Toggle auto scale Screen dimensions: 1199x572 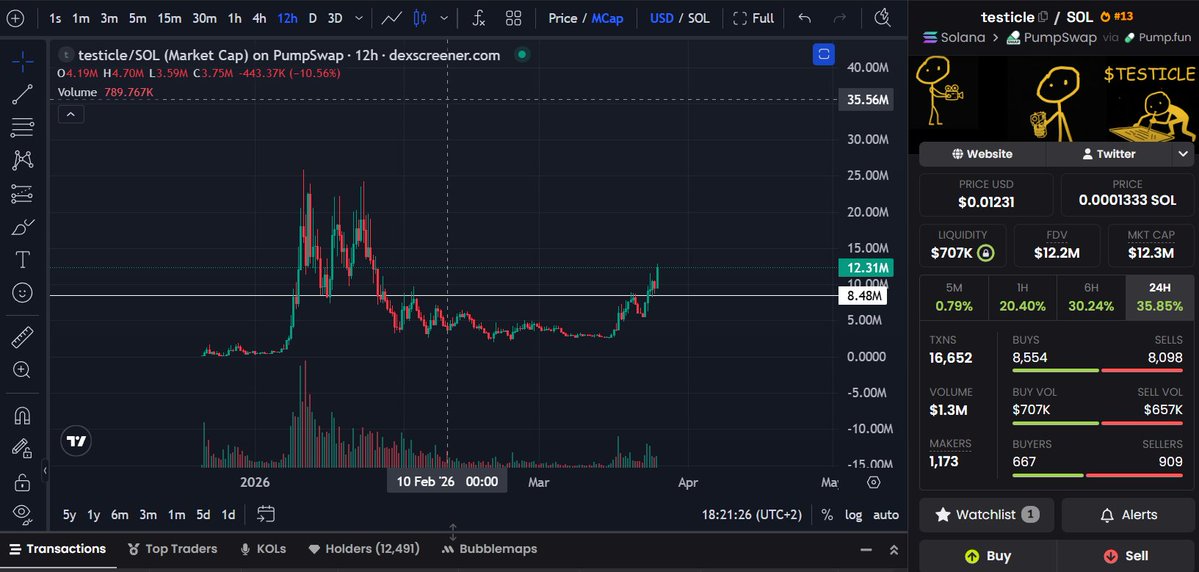coord(886,515)
